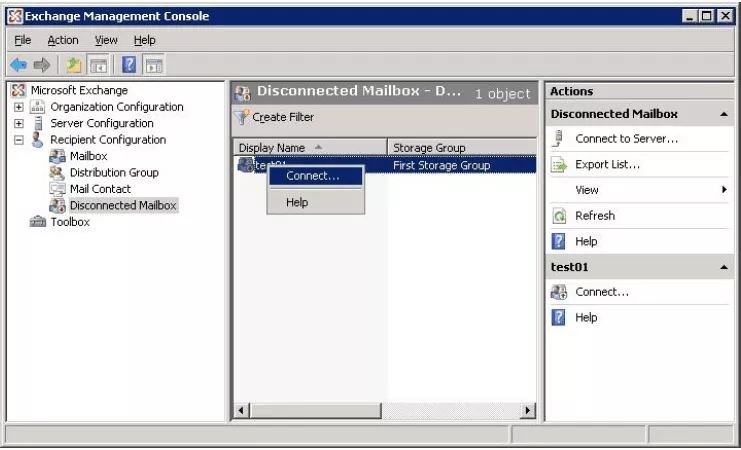
Task: Click the Back arrow toolbar icon
Action: [18, 65]
